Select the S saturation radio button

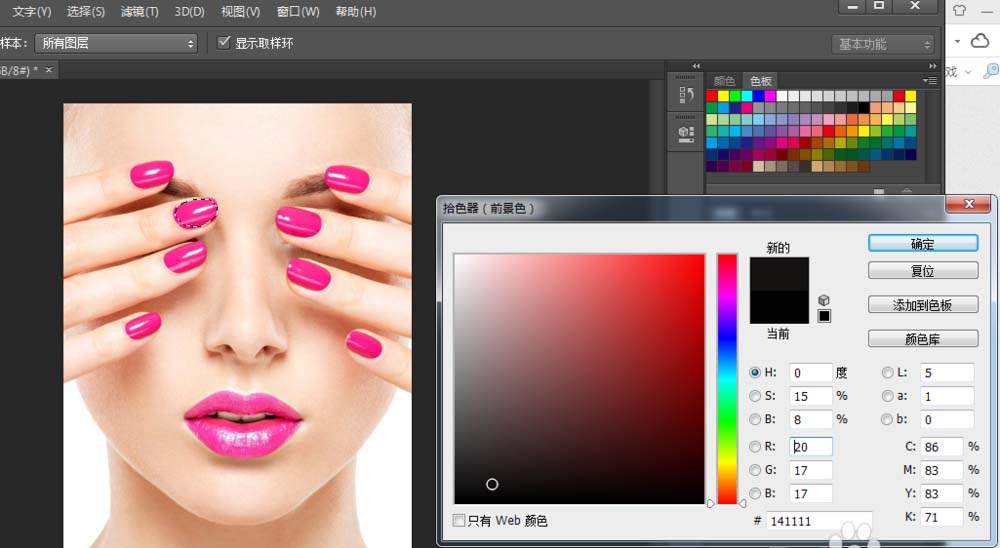755,396
